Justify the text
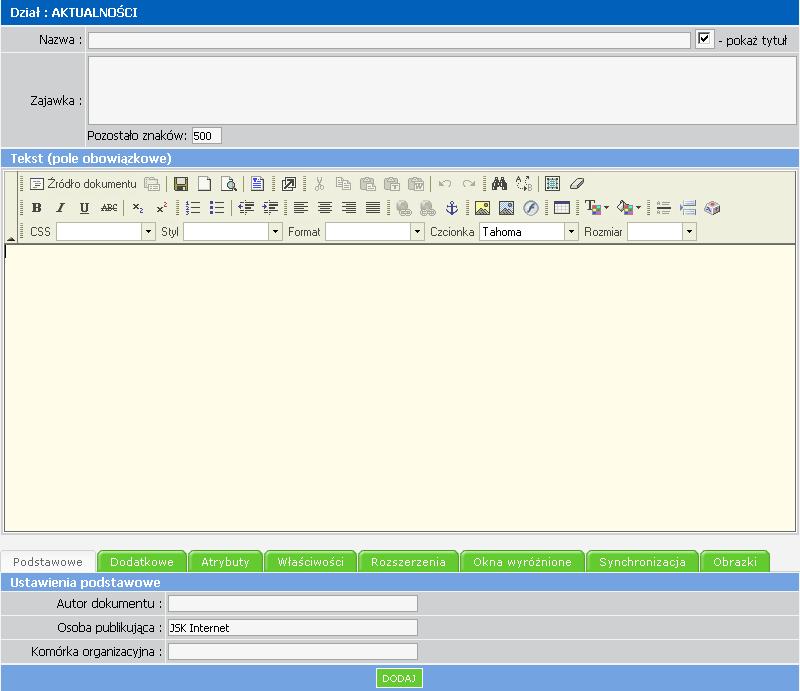This screenshot has height=691, width=800. (373, 208)
